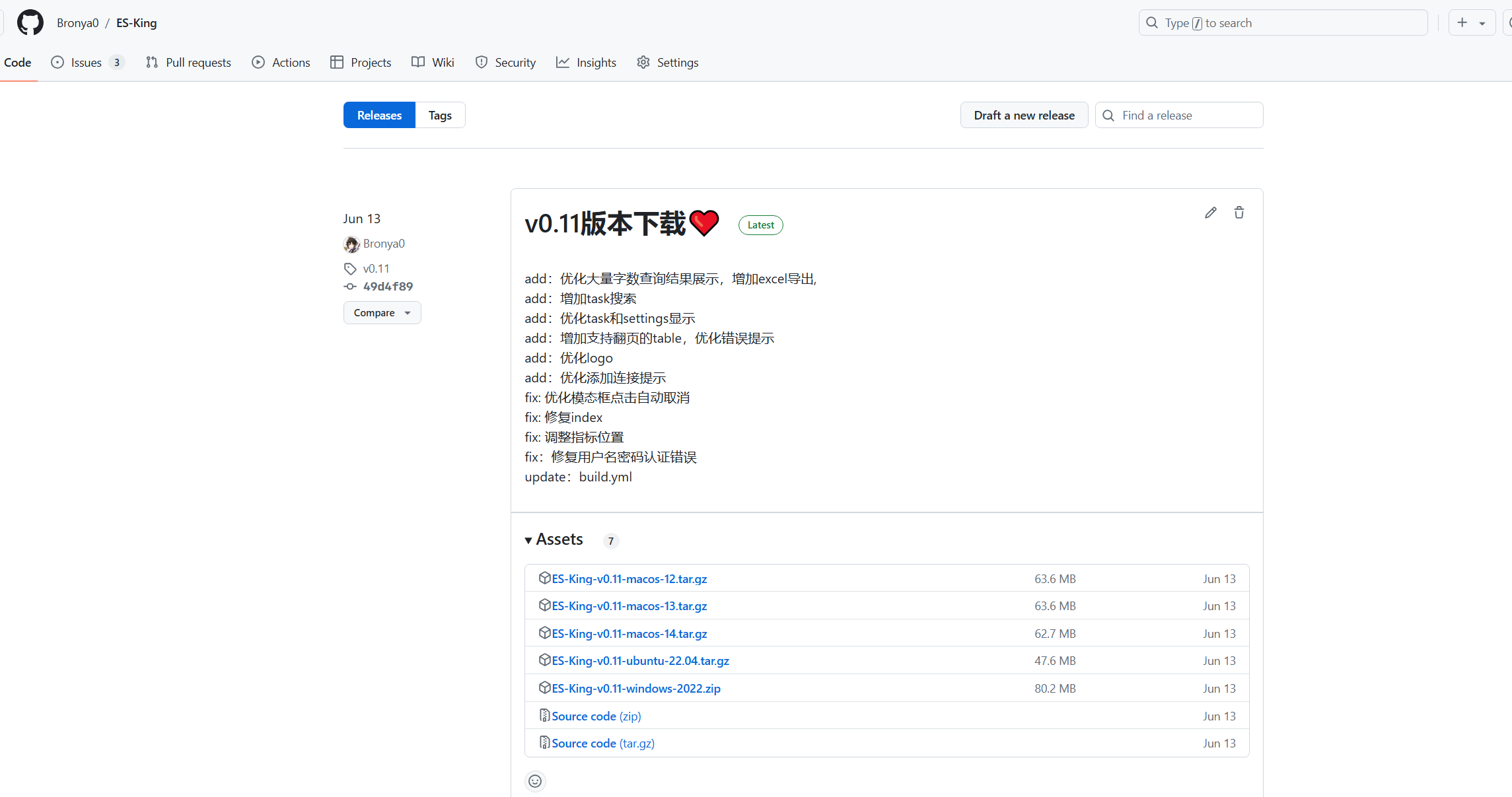Screen dimensions: 1512x797
Task: Open commit 49d4f89
Action: 388,287
